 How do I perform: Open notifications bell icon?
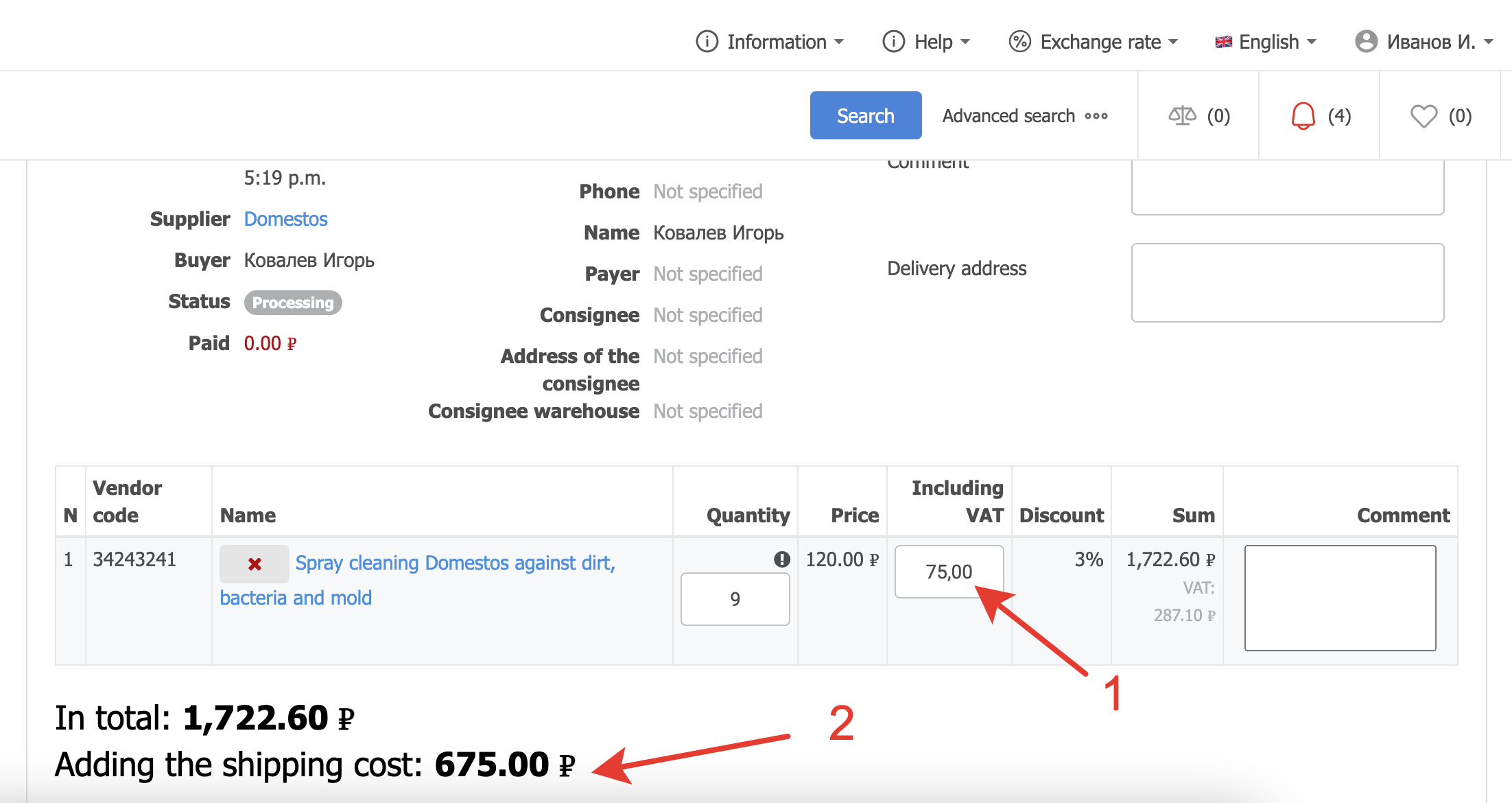point(1303,115)
